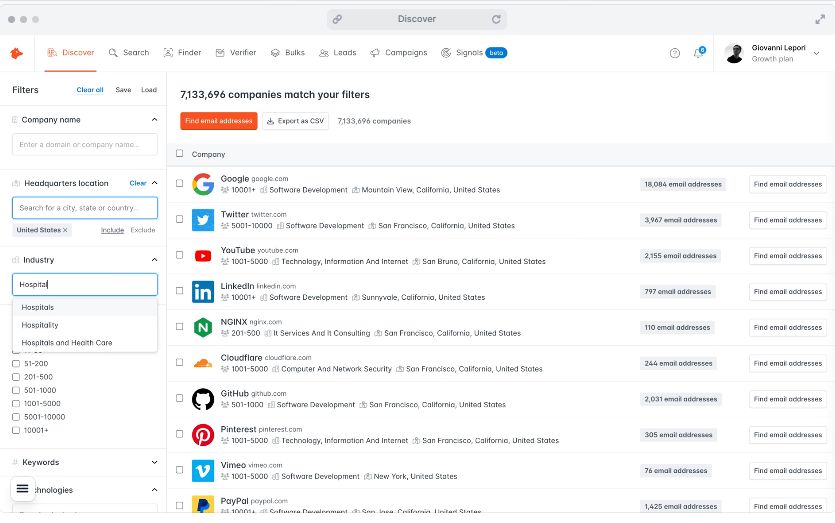Image resolution: width=835 pixels, height=523 pixels.
Task: Select Hospitals from industry suggestions
Action: click(85, 307)
